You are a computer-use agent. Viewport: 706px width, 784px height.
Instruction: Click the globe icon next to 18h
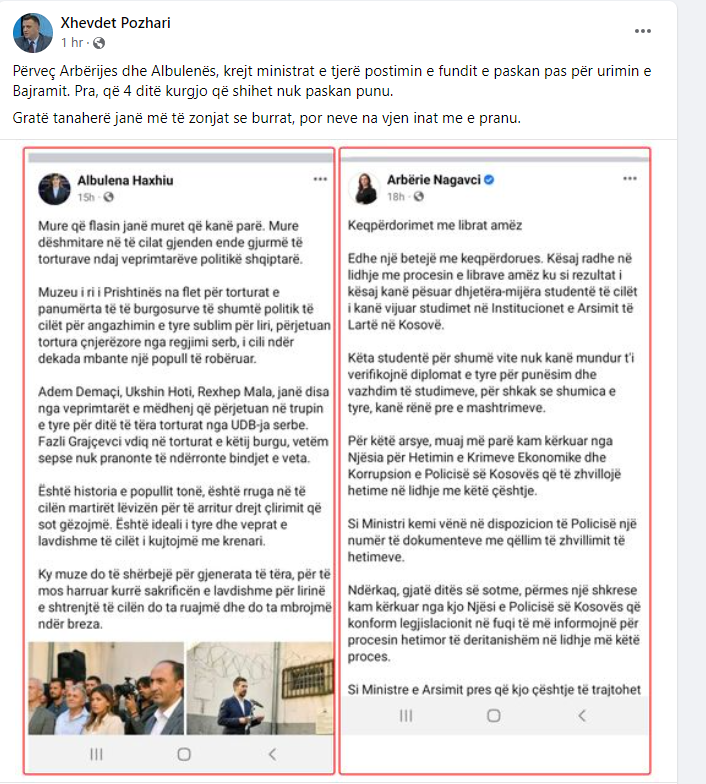[418, 196]
